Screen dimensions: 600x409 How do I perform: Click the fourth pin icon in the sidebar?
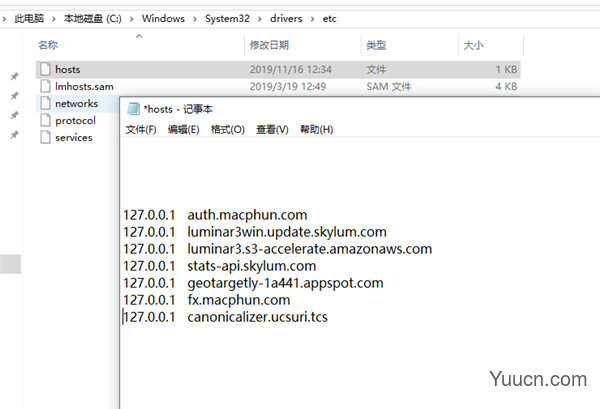(x=14, y=134)
